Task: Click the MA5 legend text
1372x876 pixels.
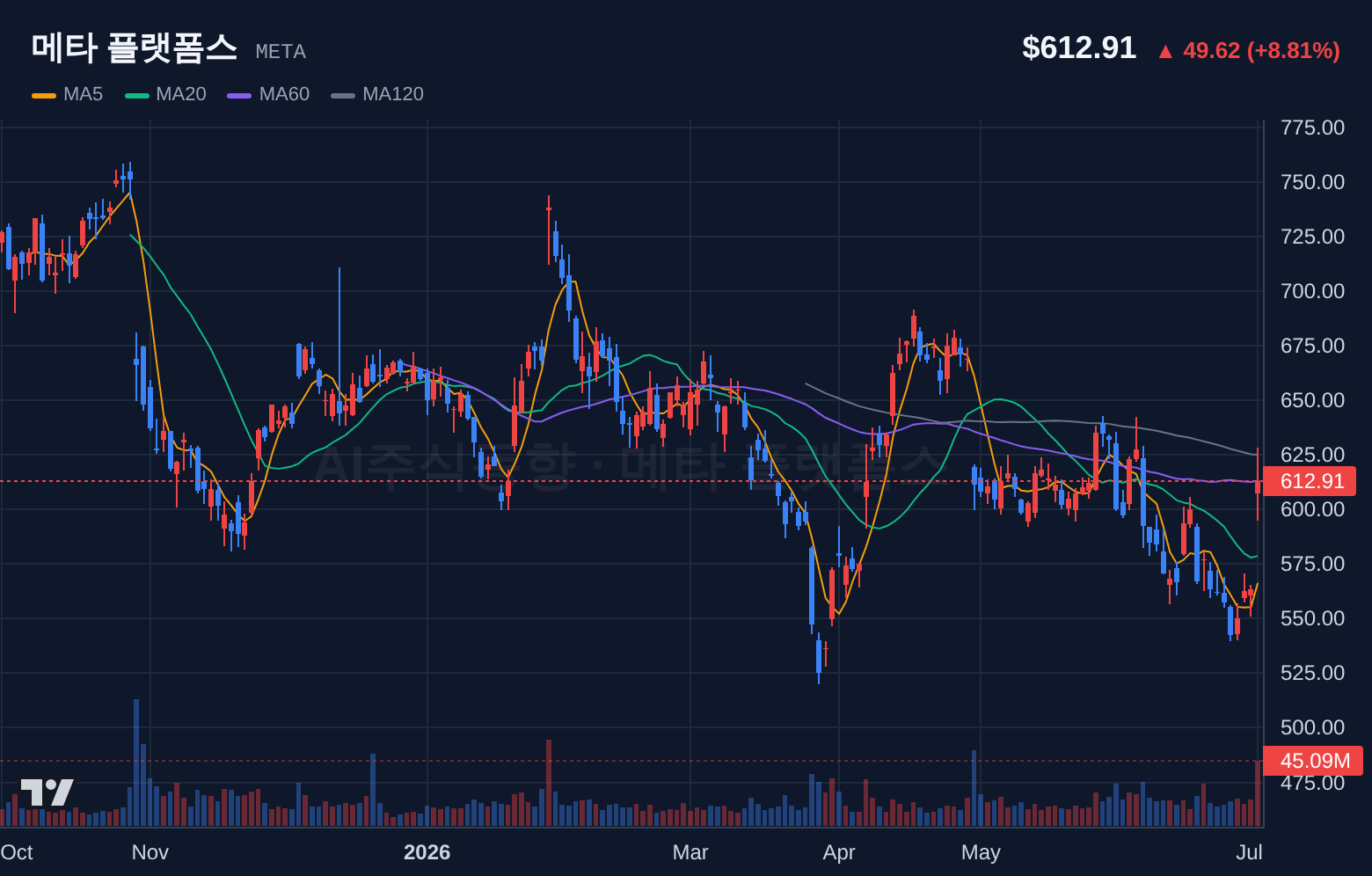Action: click(x=83, y=94)
